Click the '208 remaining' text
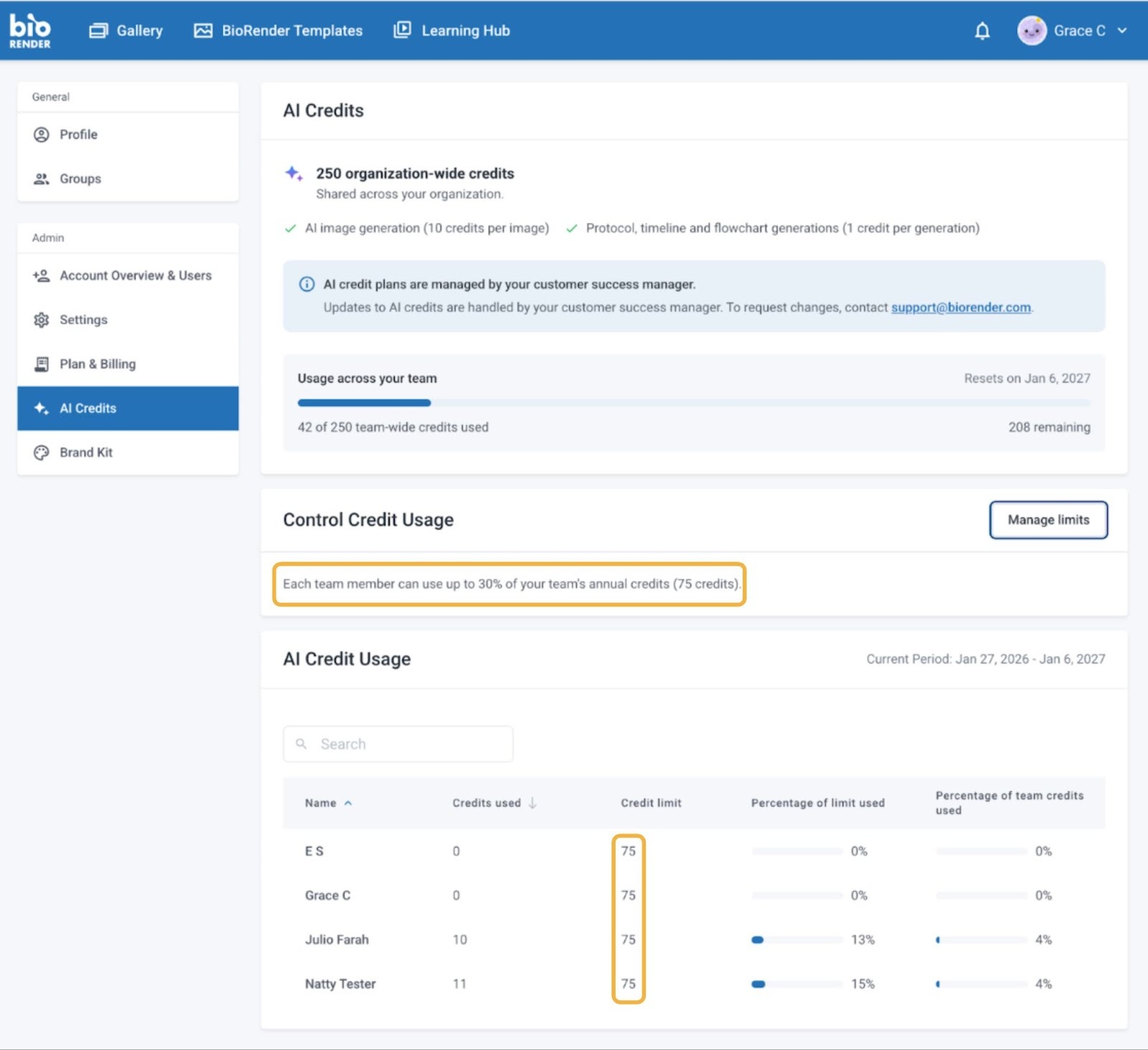1148x1050 pixels. [1049, 427]
